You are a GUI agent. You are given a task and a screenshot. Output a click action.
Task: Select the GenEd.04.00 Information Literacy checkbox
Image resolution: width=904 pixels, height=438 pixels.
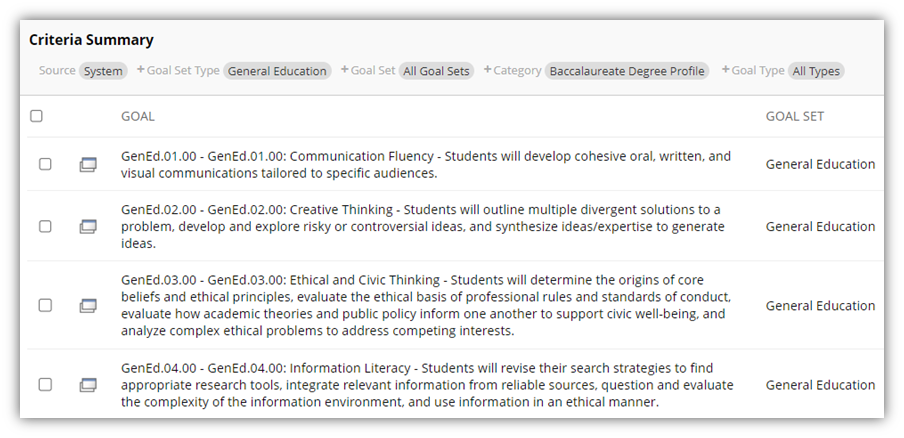[45, 384]
